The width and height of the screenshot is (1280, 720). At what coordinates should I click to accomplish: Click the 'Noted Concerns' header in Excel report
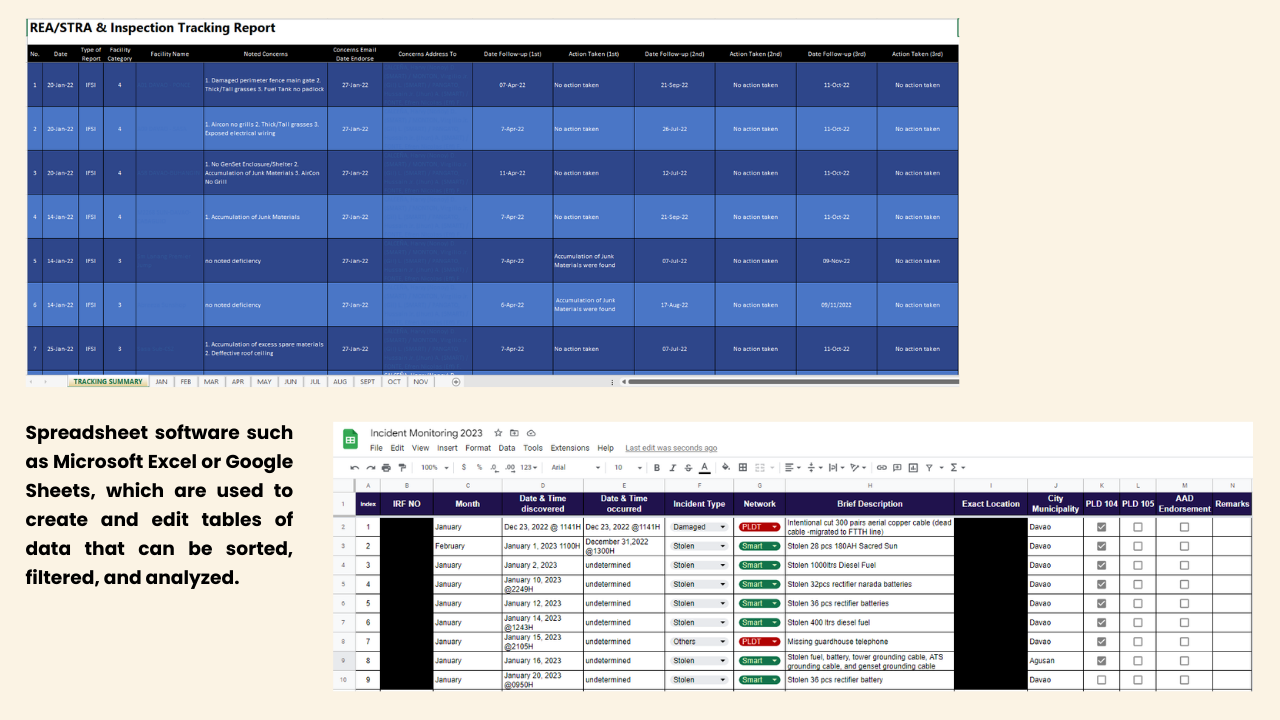point(266,54)
